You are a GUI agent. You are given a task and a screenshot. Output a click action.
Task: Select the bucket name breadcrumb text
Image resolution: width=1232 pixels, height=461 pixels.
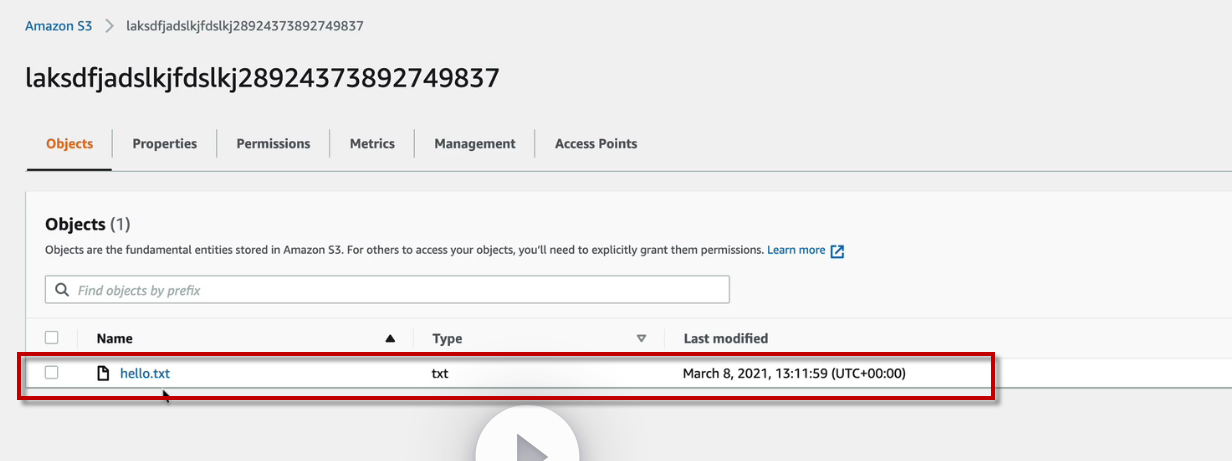(245, 26)
